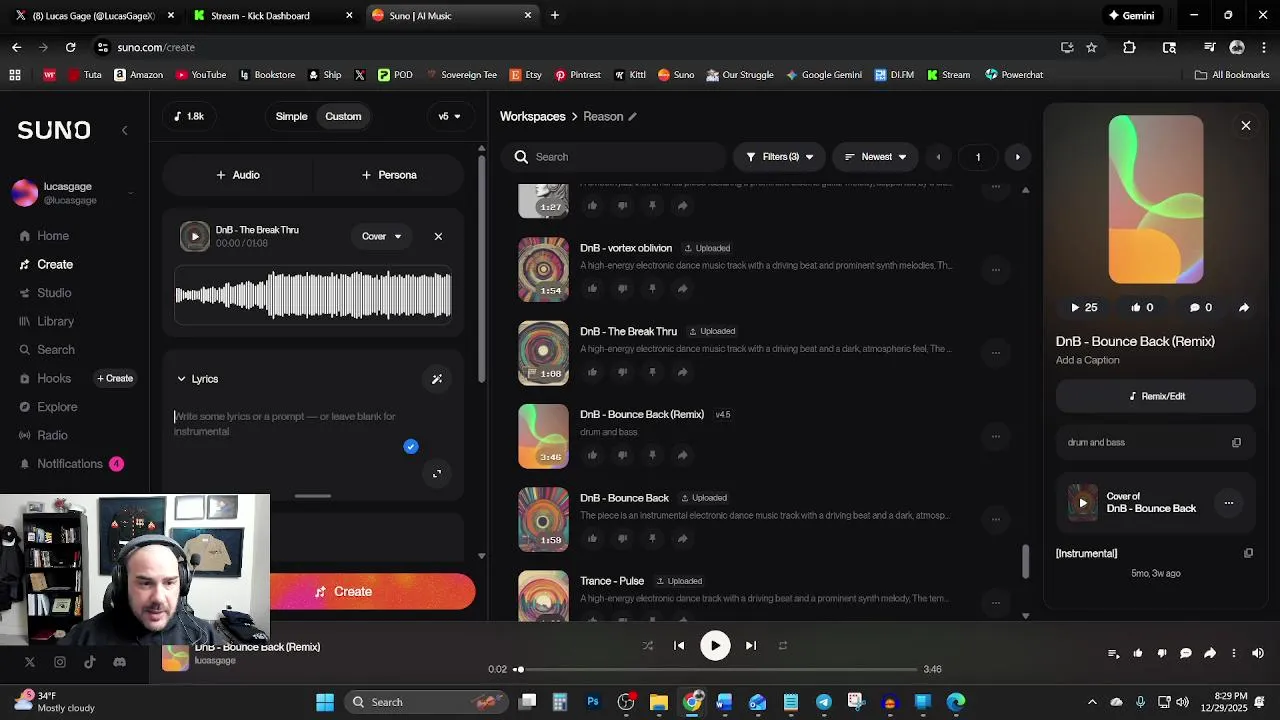Screen dimensions: 1280x720
Task: Open Notifications in sidebar
Action: (x=70, y=464)
